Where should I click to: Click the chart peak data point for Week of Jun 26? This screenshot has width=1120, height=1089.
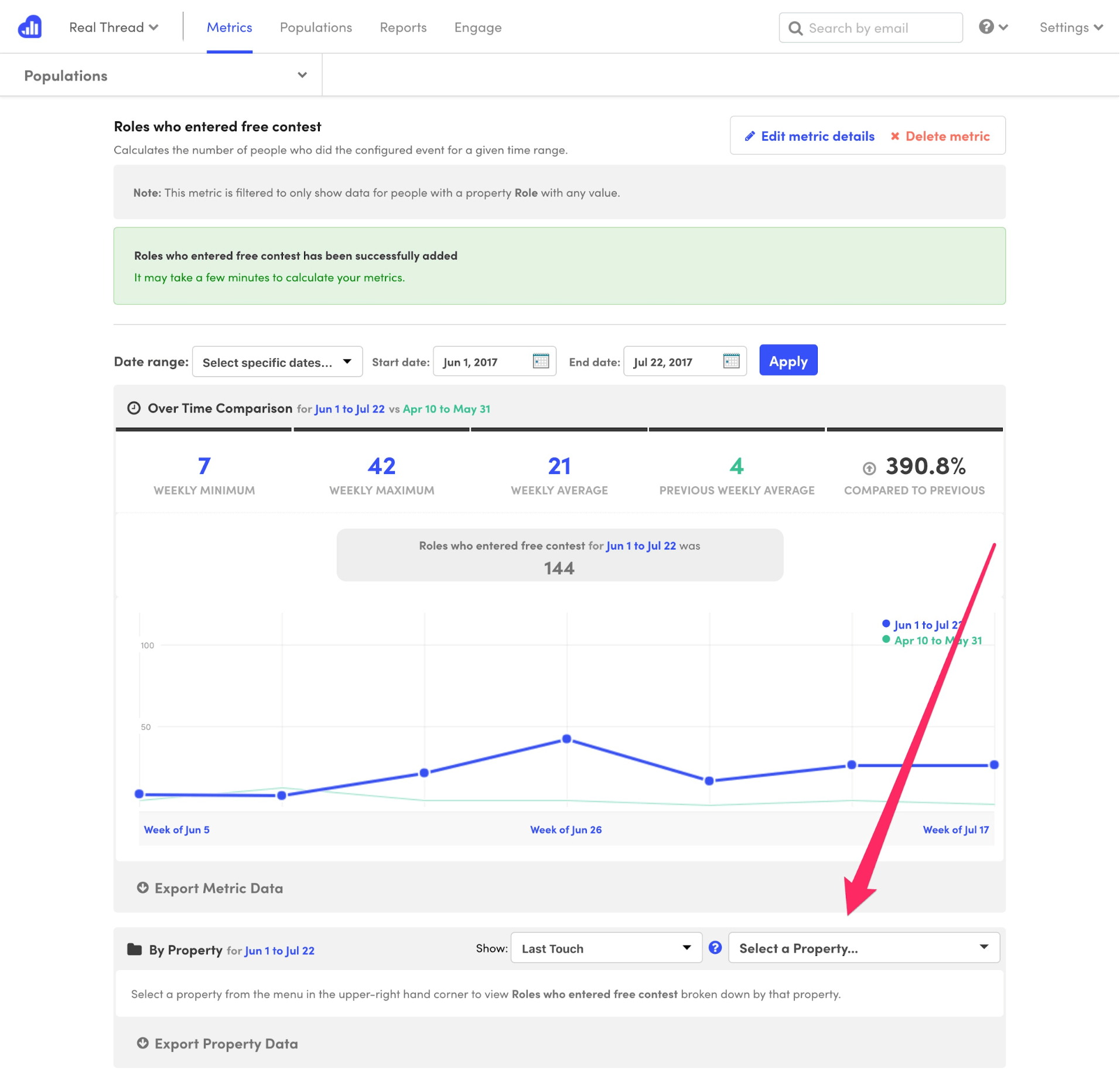pyautogui.click(x=566, y=739)
